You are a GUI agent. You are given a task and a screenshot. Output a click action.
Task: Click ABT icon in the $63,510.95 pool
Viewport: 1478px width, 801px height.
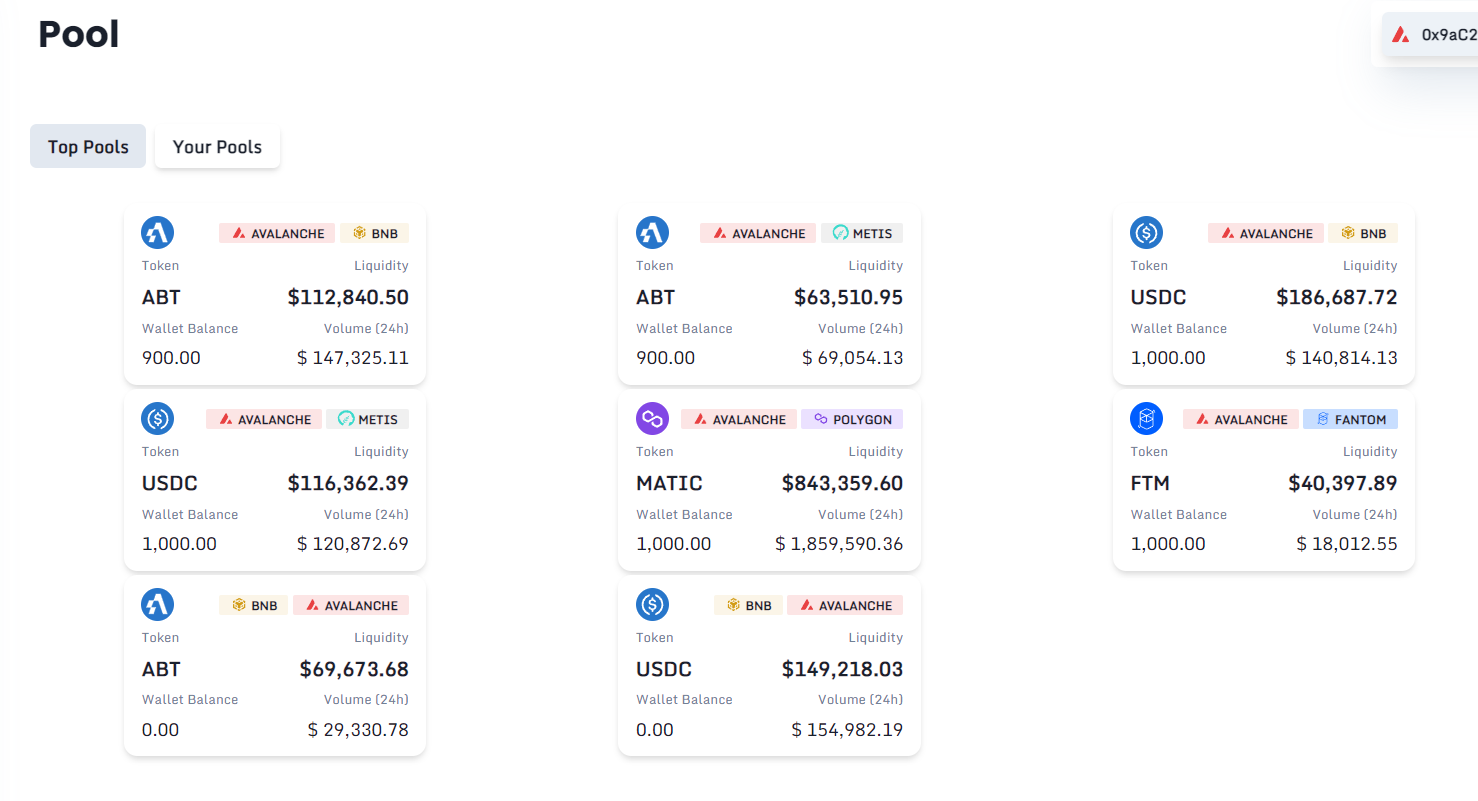tap(652, 233)
